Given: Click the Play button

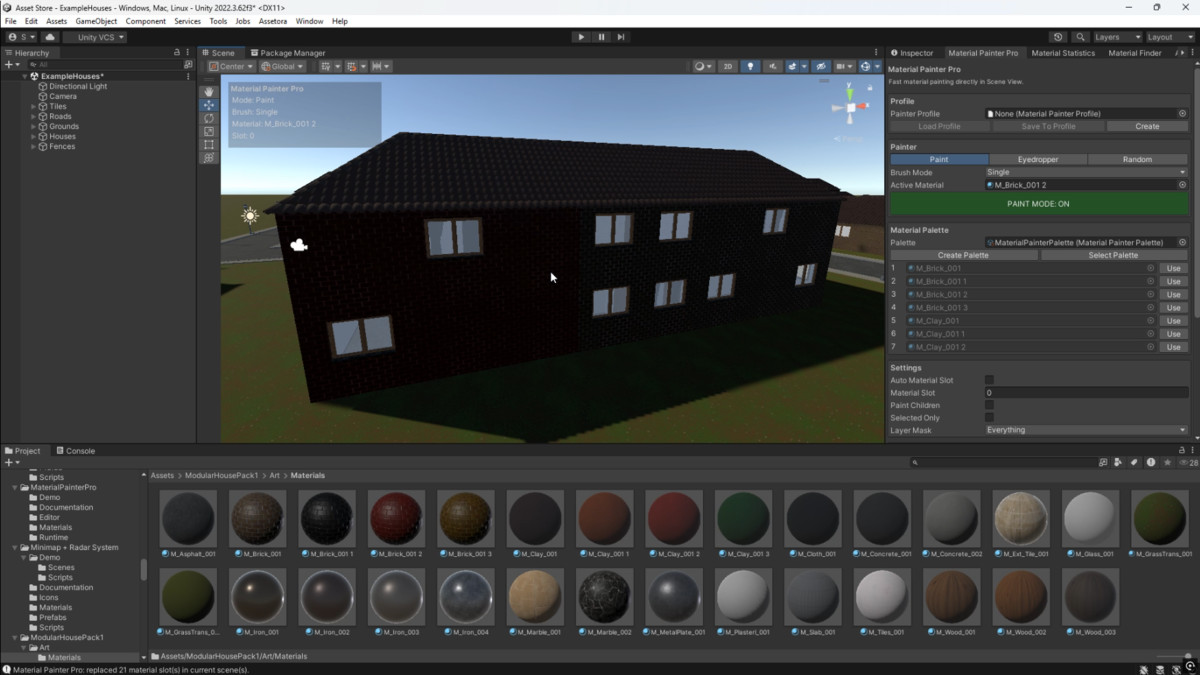Looking at the screenshot, I should [x=581, y=37].
